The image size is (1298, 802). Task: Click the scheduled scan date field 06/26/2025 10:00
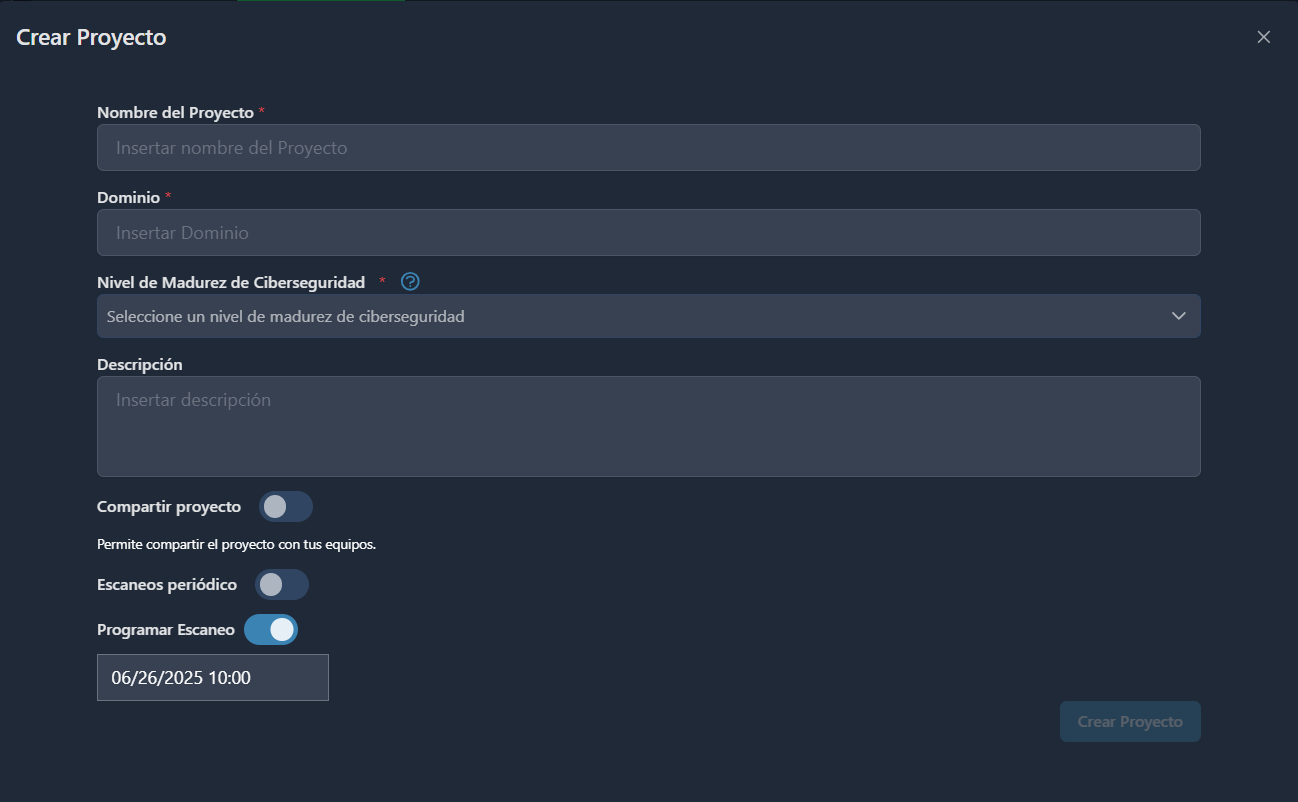click(213, 678)
